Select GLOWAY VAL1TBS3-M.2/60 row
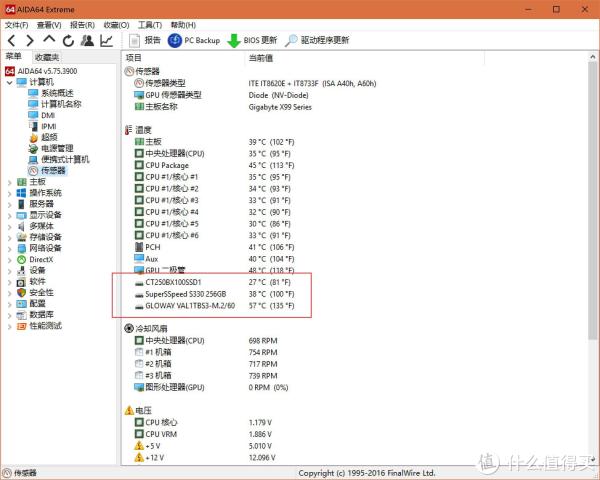 coord(215,306)
